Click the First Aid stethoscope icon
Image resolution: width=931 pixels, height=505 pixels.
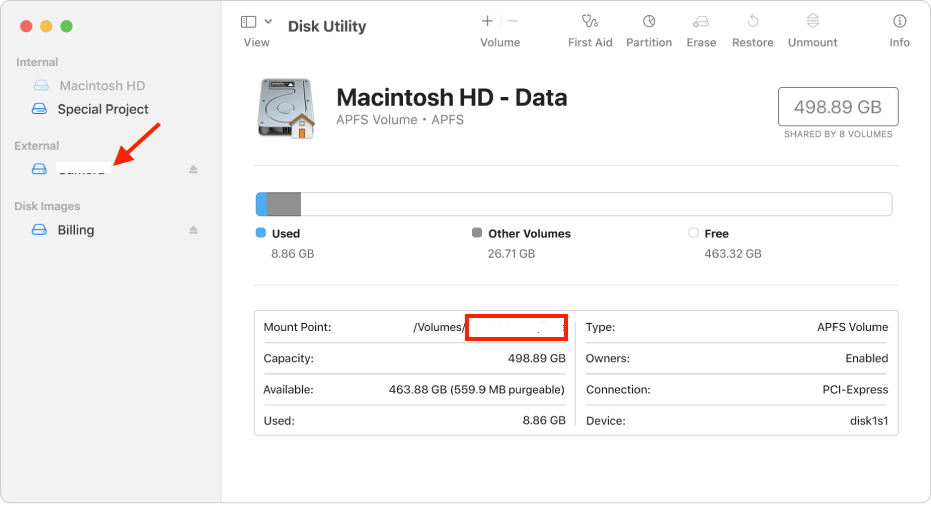coord(589,21)
